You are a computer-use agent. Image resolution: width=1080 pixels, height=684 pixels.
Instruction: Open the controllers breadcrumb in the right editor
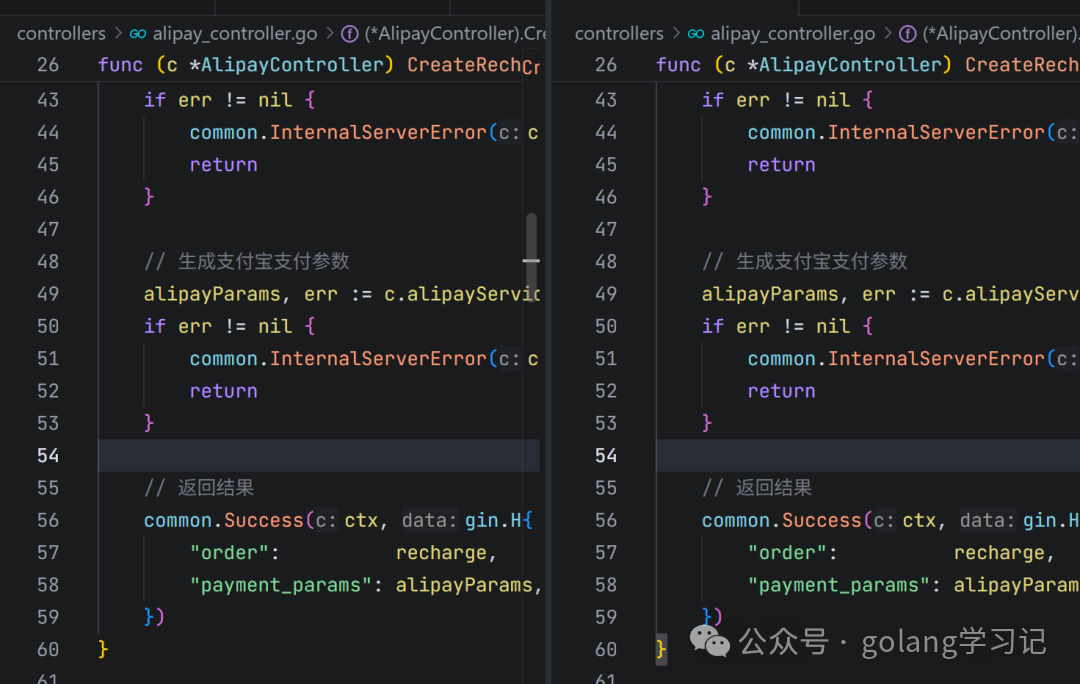619,33
